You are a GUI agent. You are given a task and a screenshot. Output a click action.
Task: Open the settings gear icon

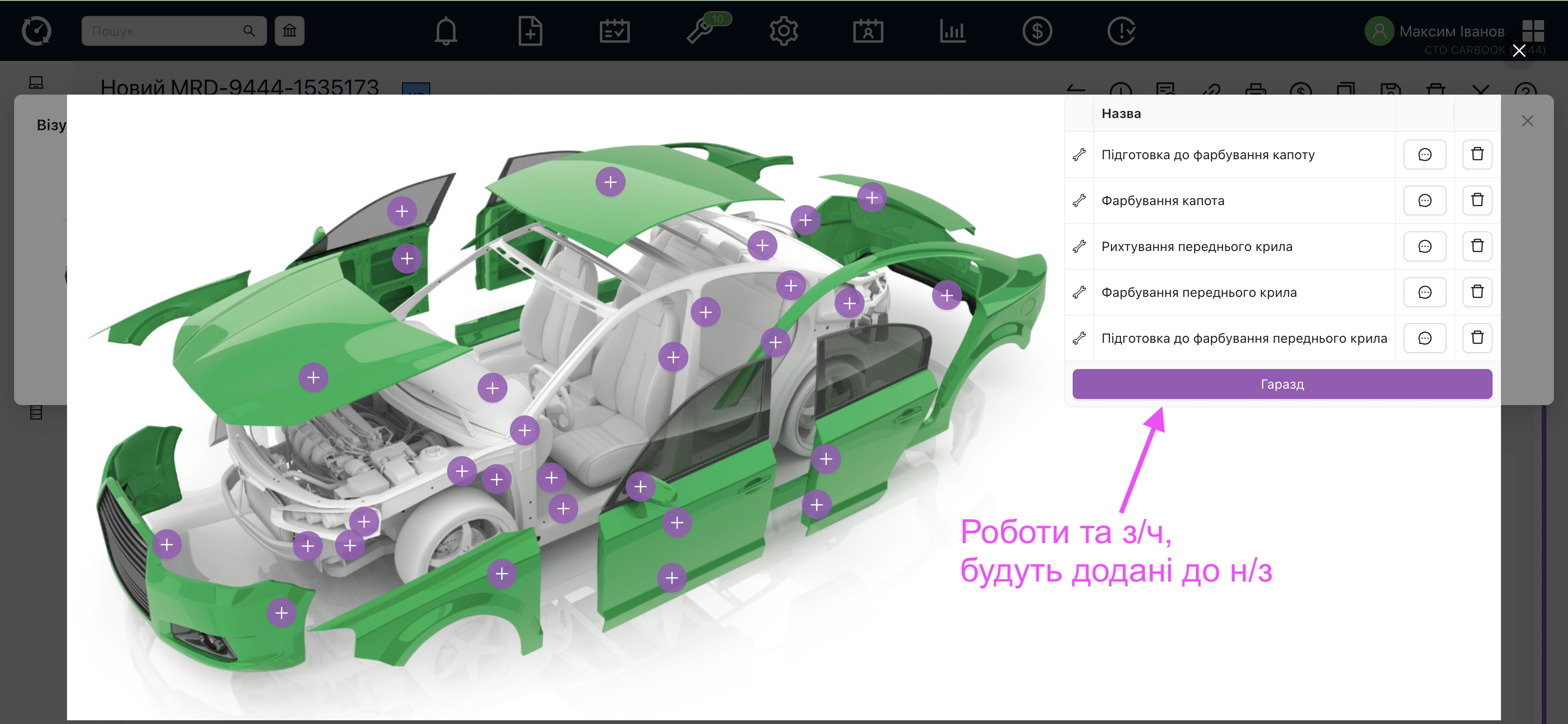point(784,31)
